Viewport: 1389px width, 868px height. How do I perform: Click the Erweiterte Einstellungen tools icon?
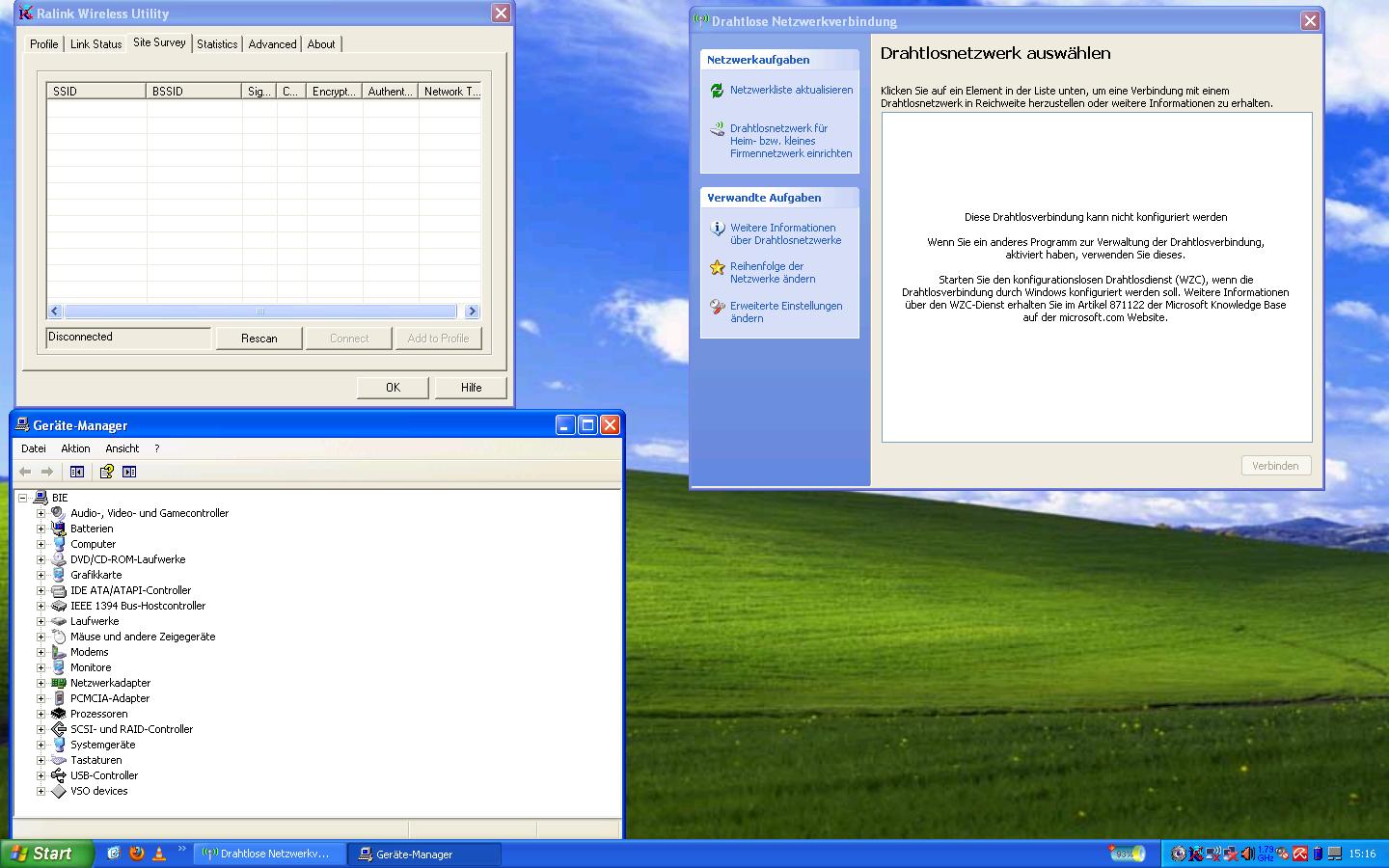coord(717,307)
